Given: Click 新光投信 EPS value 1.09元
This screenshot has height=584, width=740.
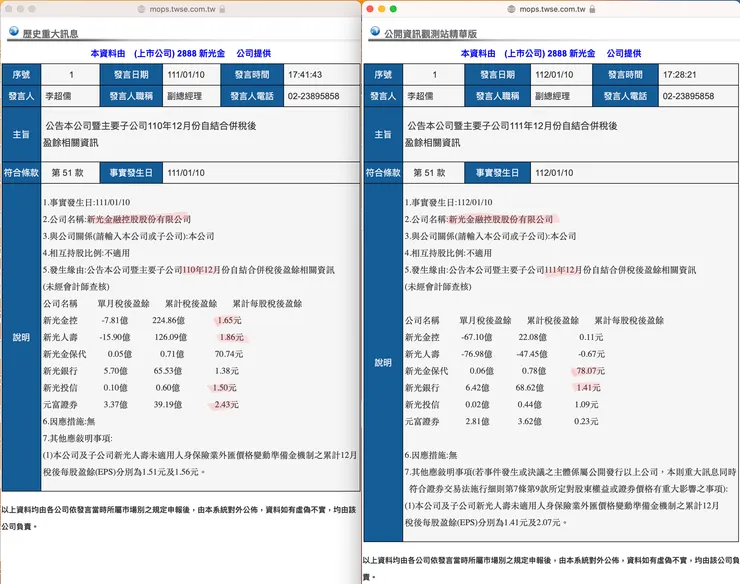Looking at the screenshot, I should pyautogui.click(x=586, y=405).
